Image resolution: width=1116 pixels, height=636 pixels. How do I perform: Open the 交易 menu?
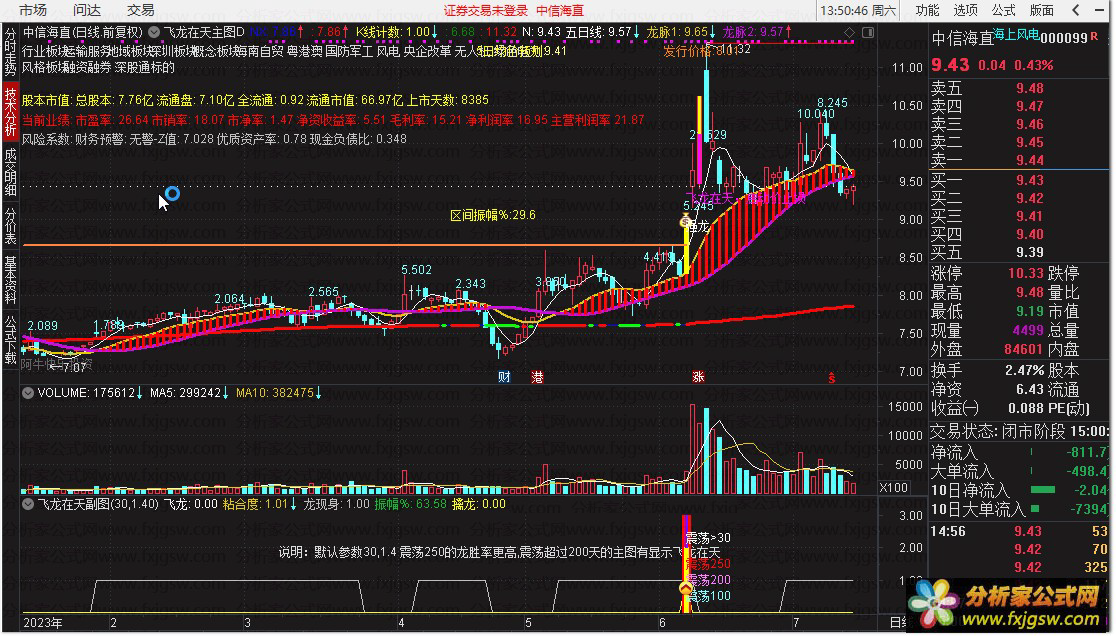point(141,10)
